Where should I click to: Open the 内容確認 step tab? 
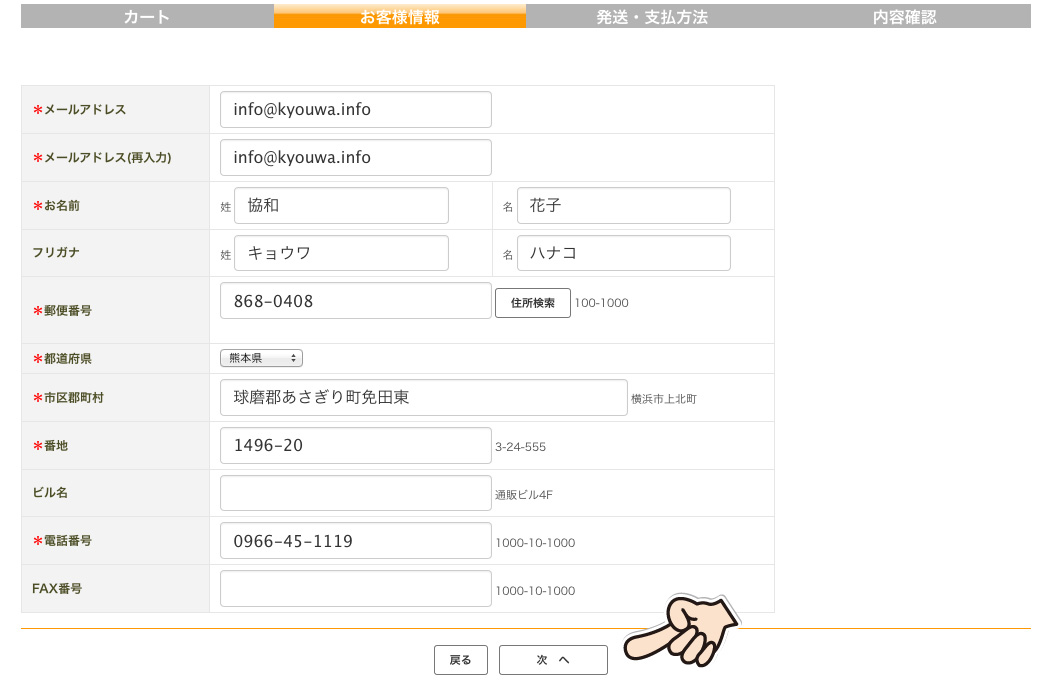pyautogui.click(x=904, y=17)
